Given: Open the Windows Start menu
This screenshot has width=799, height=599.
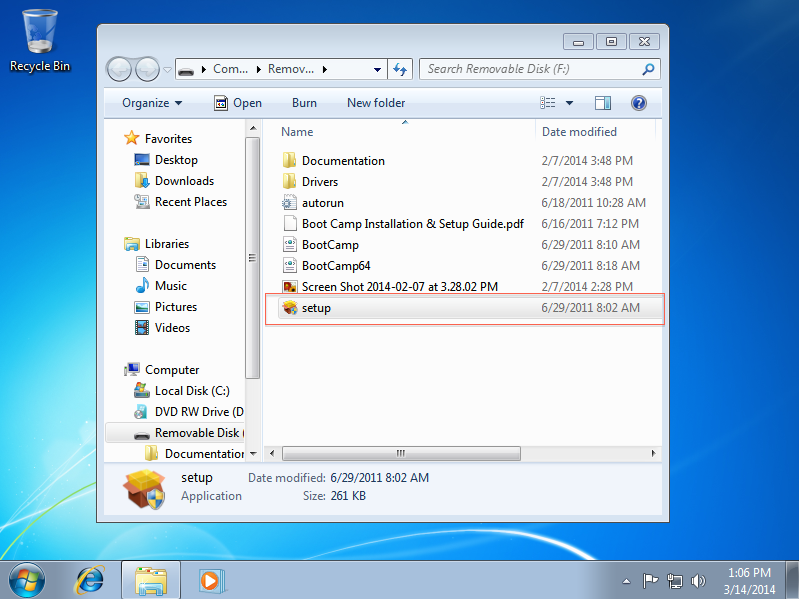Looking at the screenshot, I should click(x=27, y=580).
